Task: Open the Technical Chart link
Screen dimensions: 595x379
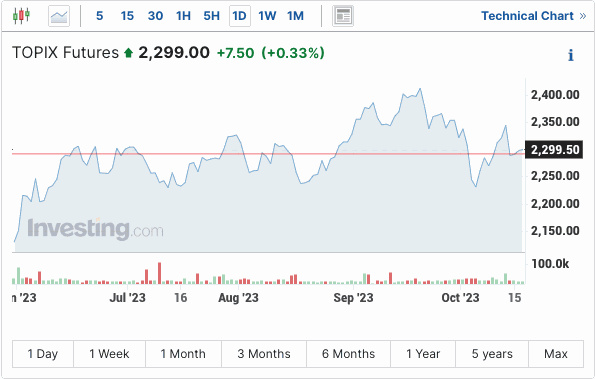Action: [x=534, y=16]
